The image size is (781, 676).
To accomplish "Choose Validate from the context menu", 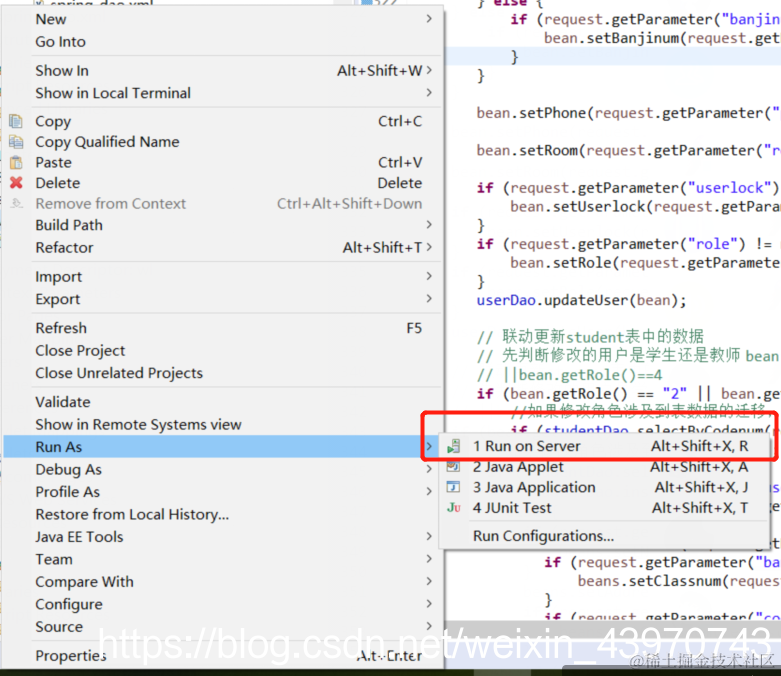I will (x=222, y=402).
